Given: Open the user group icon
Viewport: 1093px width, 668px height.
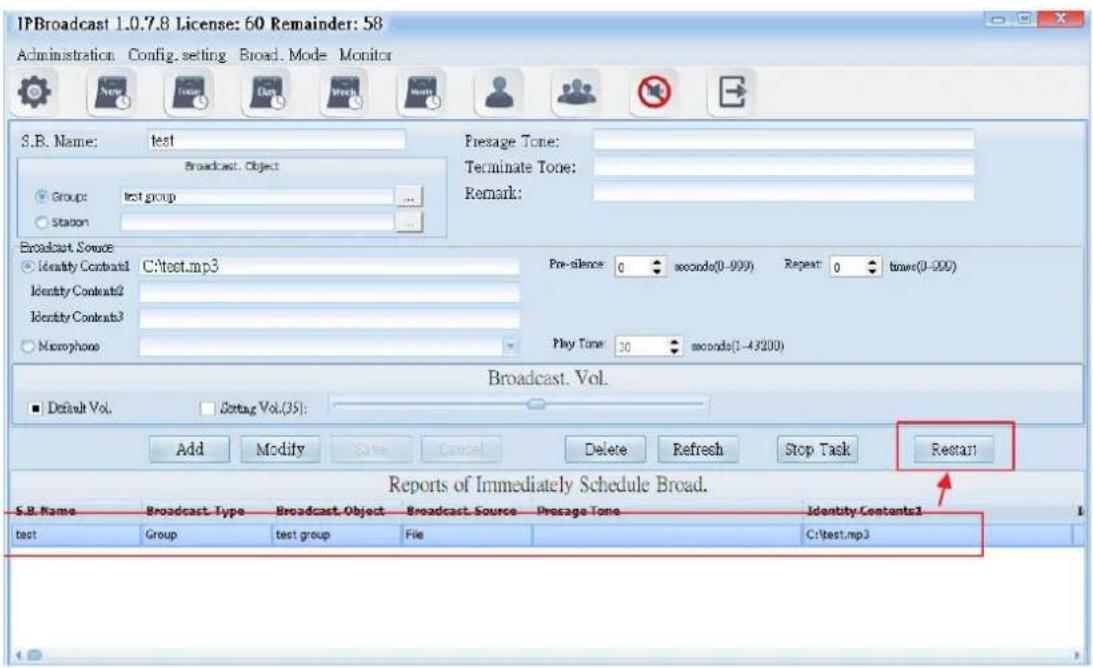Looking at the screenshot, I should [x=576, y=92].
